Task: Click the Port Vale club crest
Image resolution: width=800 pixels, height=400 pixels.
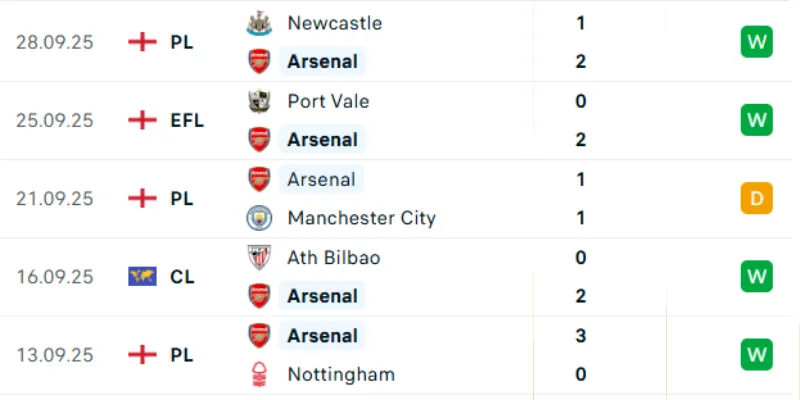Action: coord(259,101)
